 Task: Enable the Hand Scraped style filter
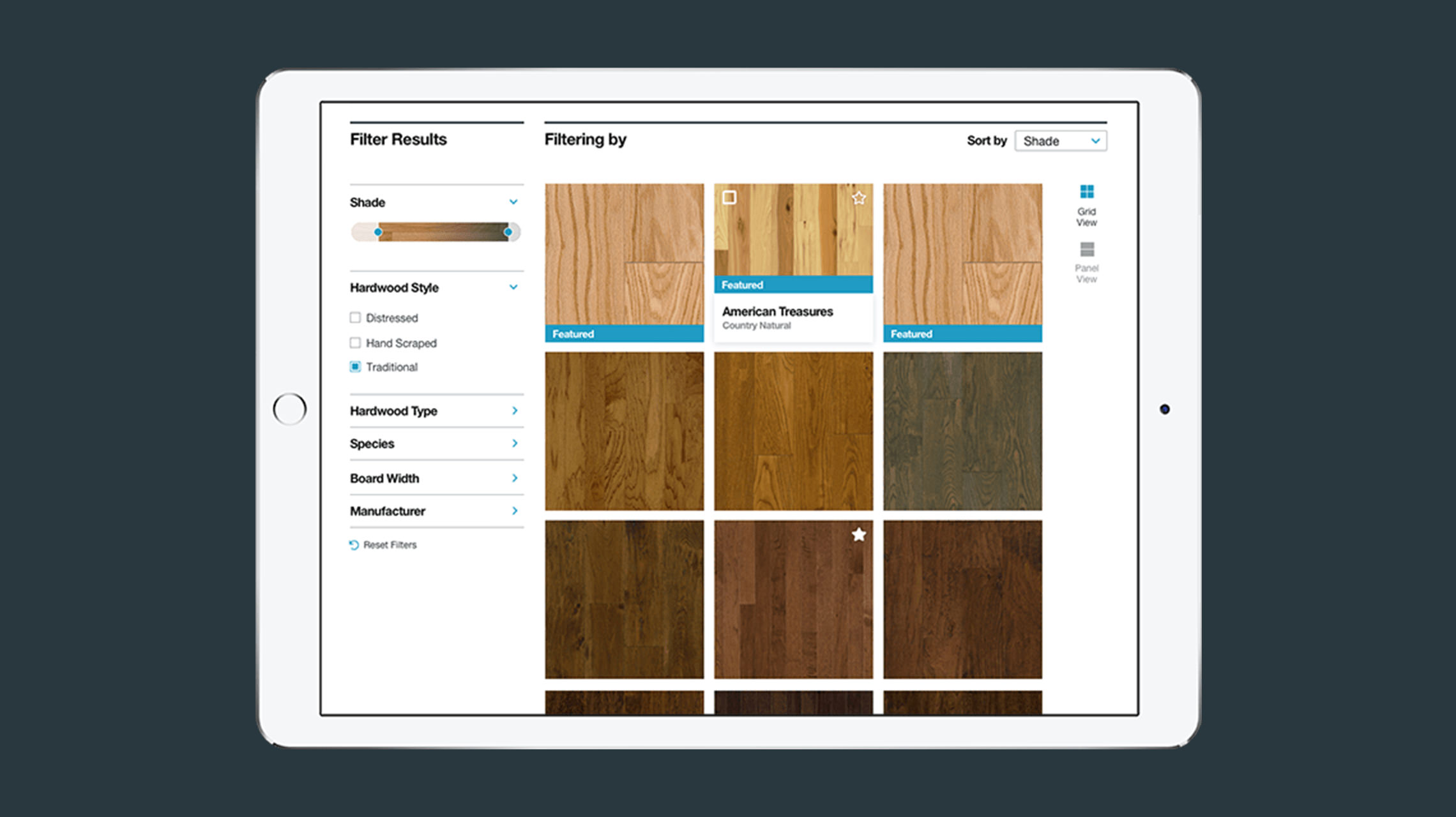tap(355, 343)
